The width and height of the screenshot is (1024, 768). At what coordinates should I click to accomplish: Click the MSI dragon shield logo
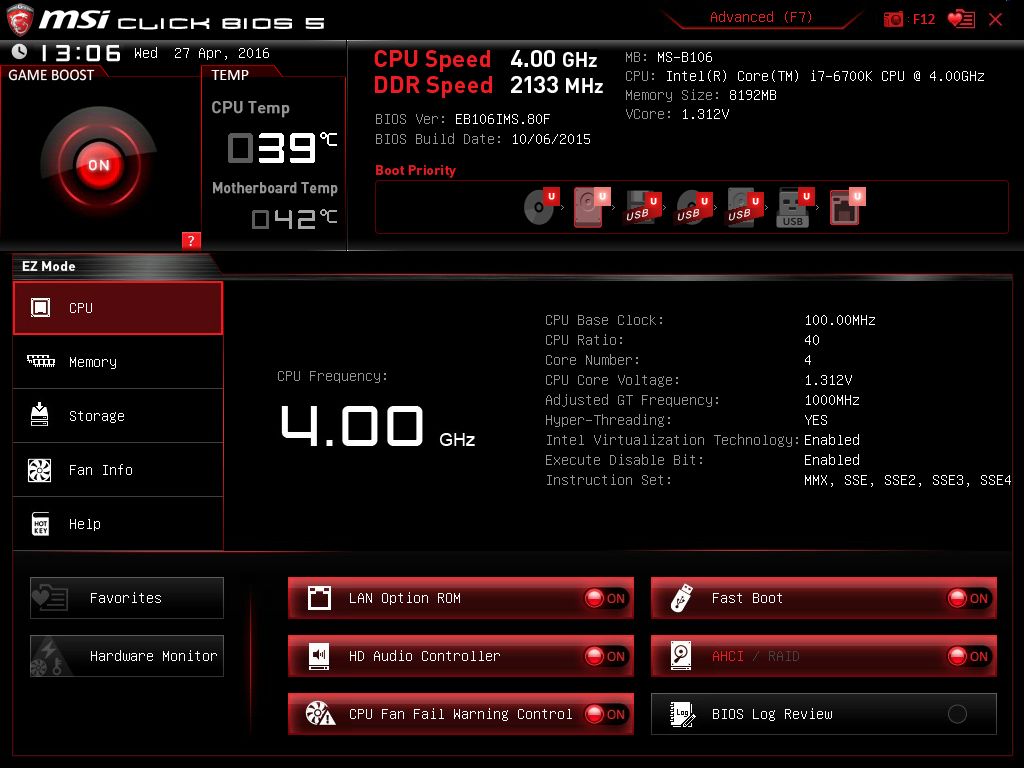[20, 20]
